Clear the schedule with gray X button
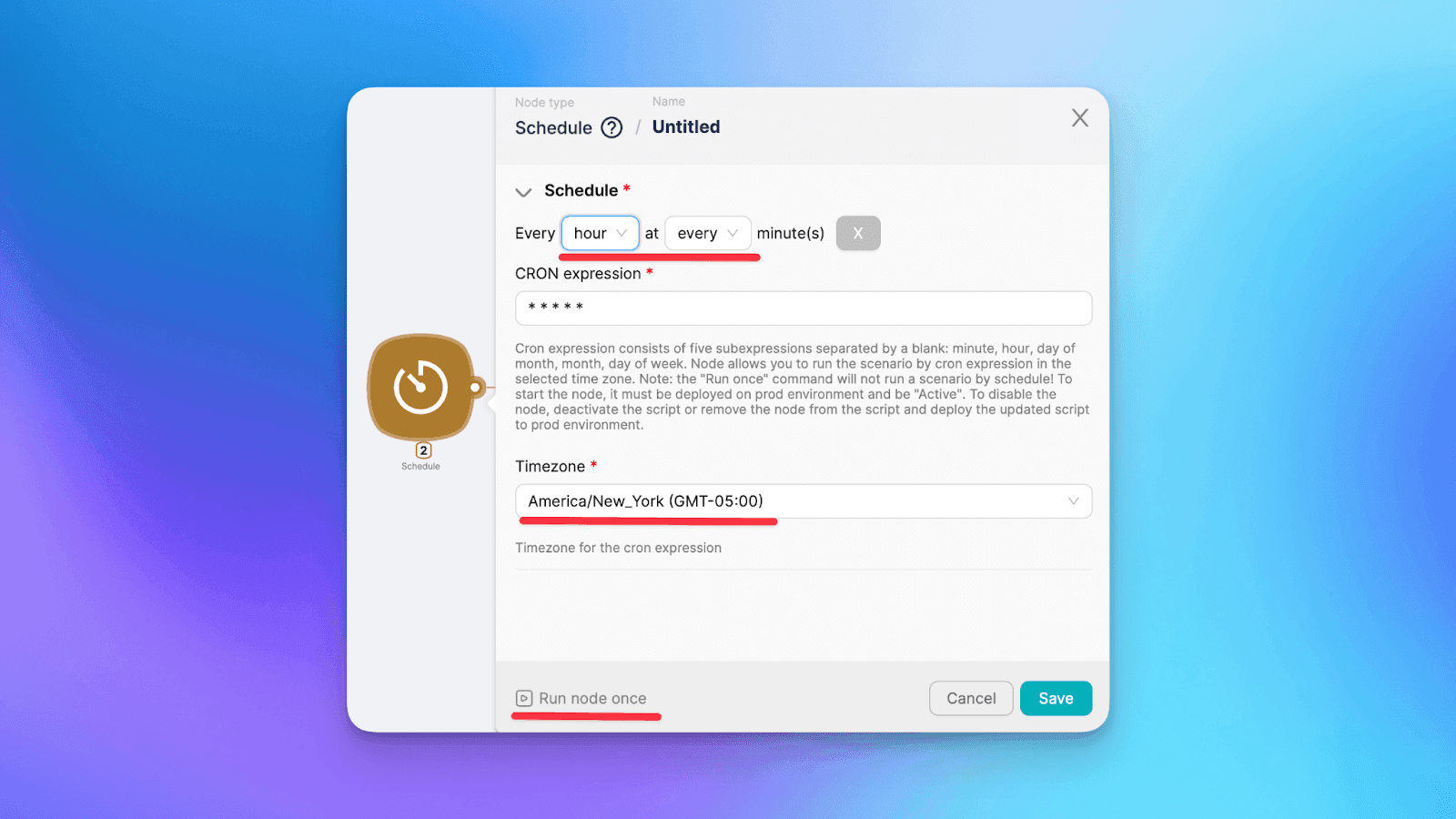 [858, 234]
